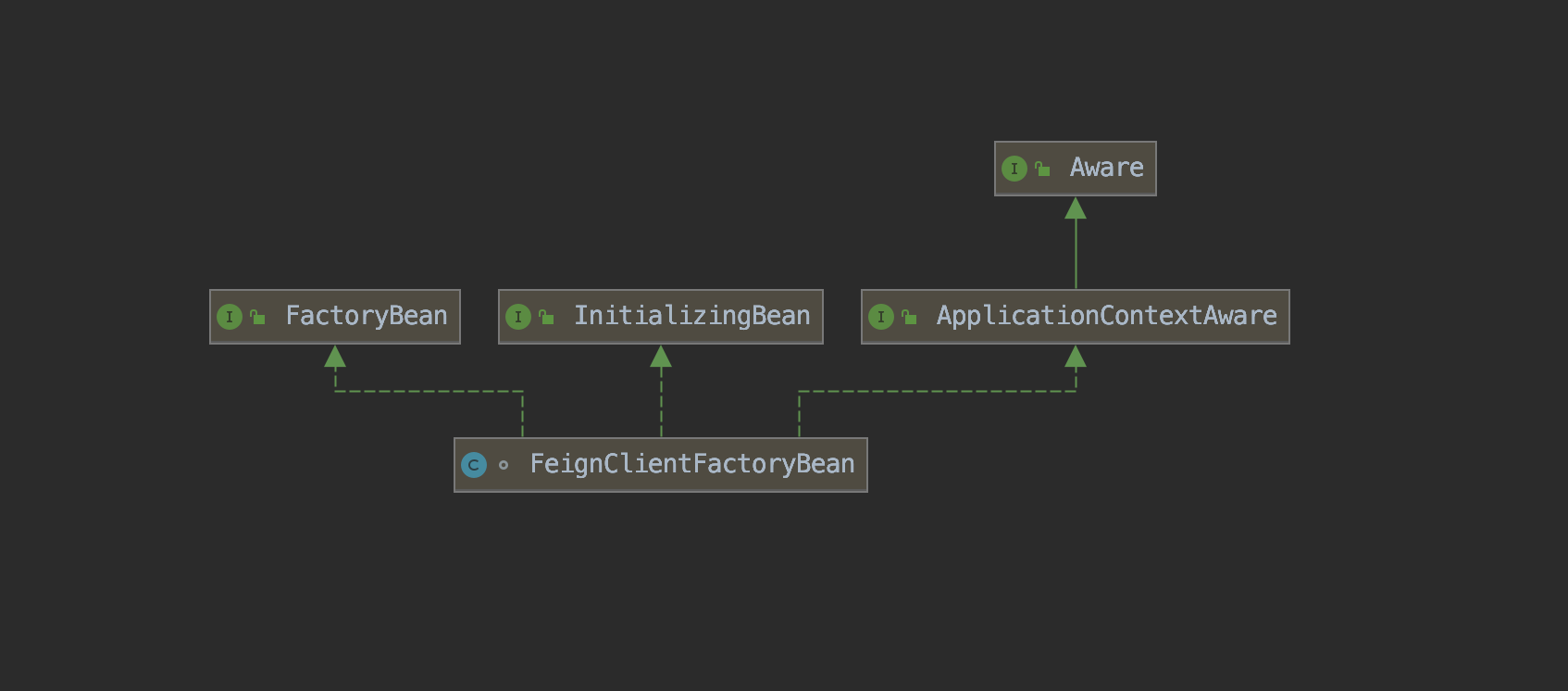The image size is (1568, 691).
Task: Click the interface icon on the Aware node
Action: pyautogui.click(x=1014, y=169)
